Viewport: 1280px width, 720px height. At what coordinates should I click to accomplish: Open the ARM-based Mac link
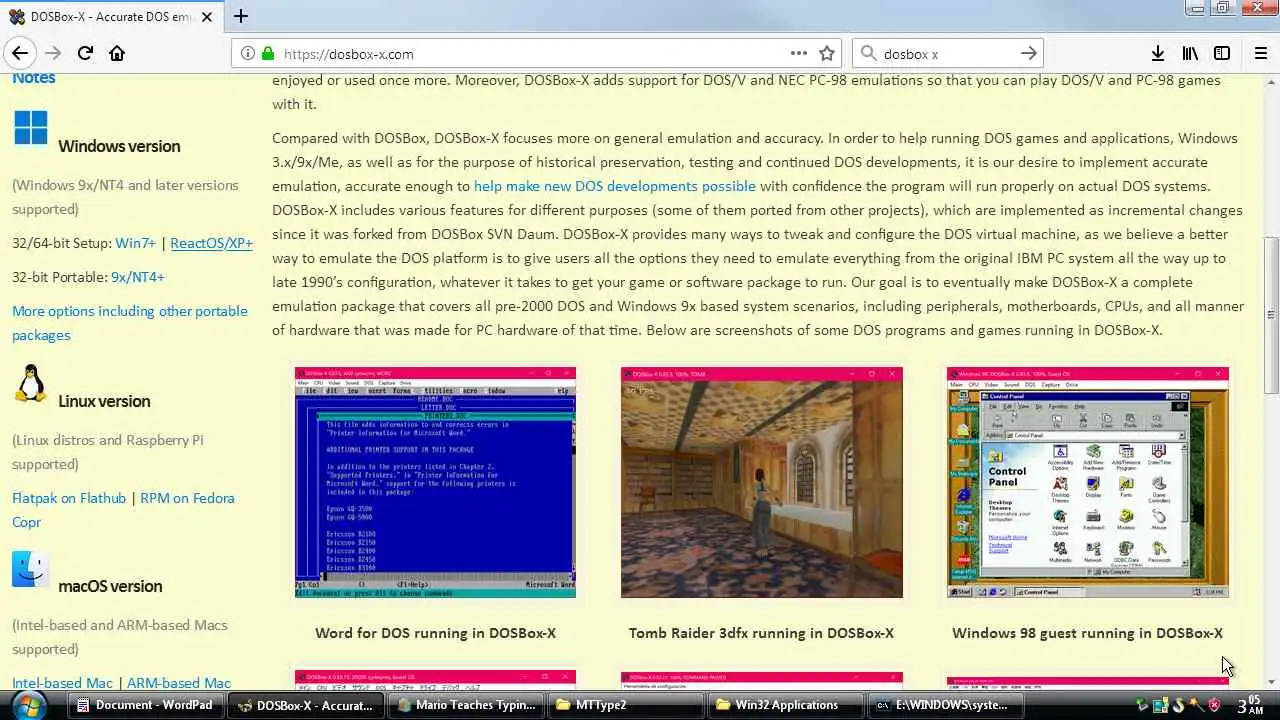click(x=179, y=683)
